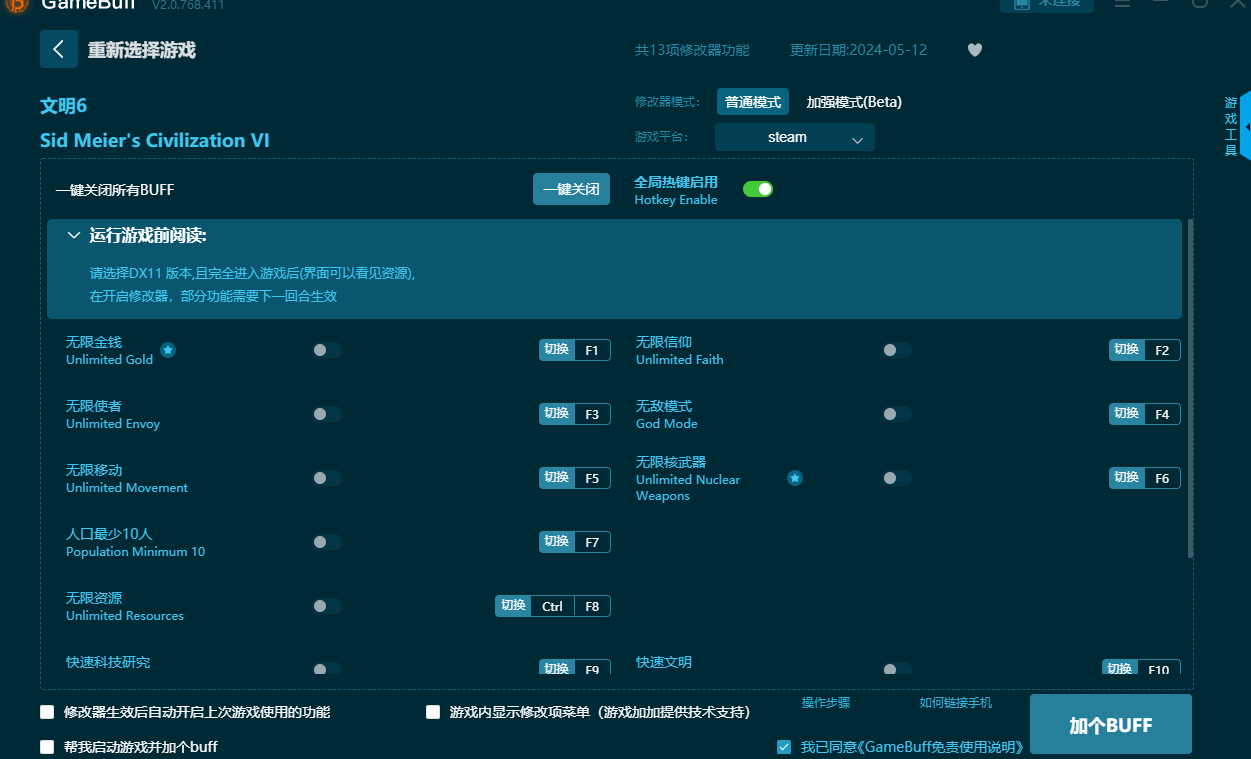The image size is (1251, 759).
Task: Click the heart favorite icon
Action: (x=974, y=50)
